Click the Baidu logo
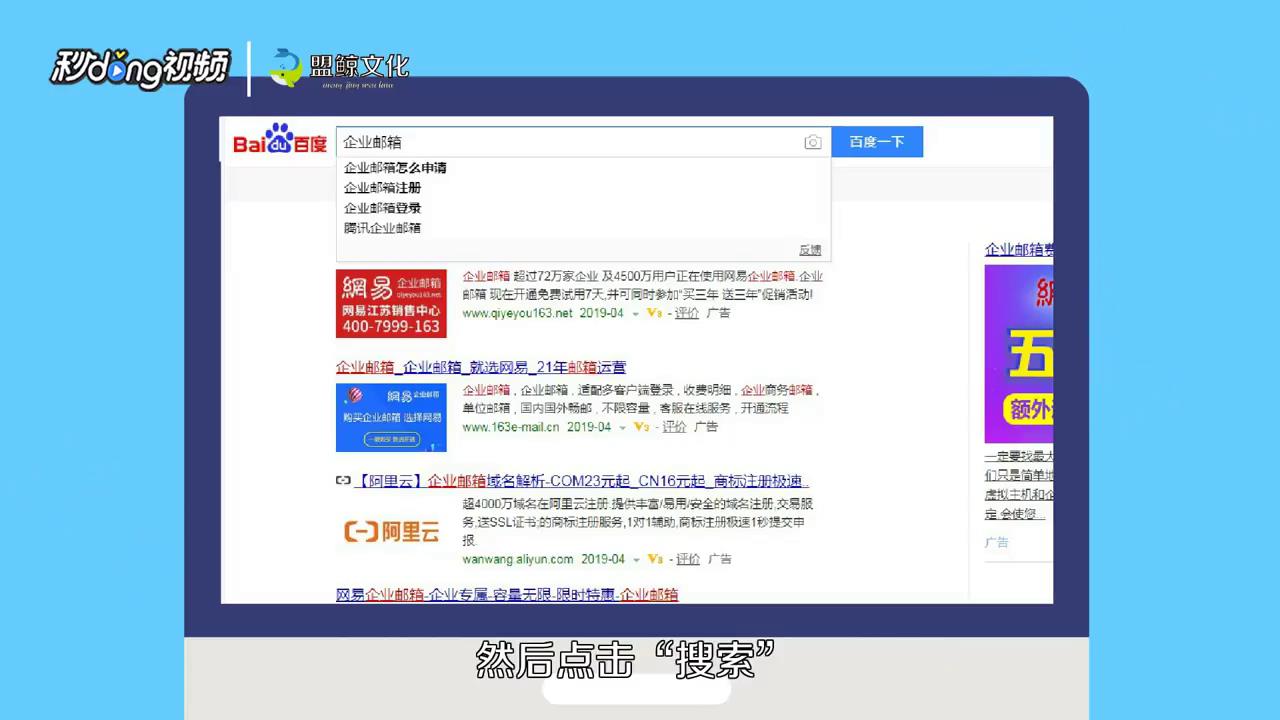 click(280, 141)
